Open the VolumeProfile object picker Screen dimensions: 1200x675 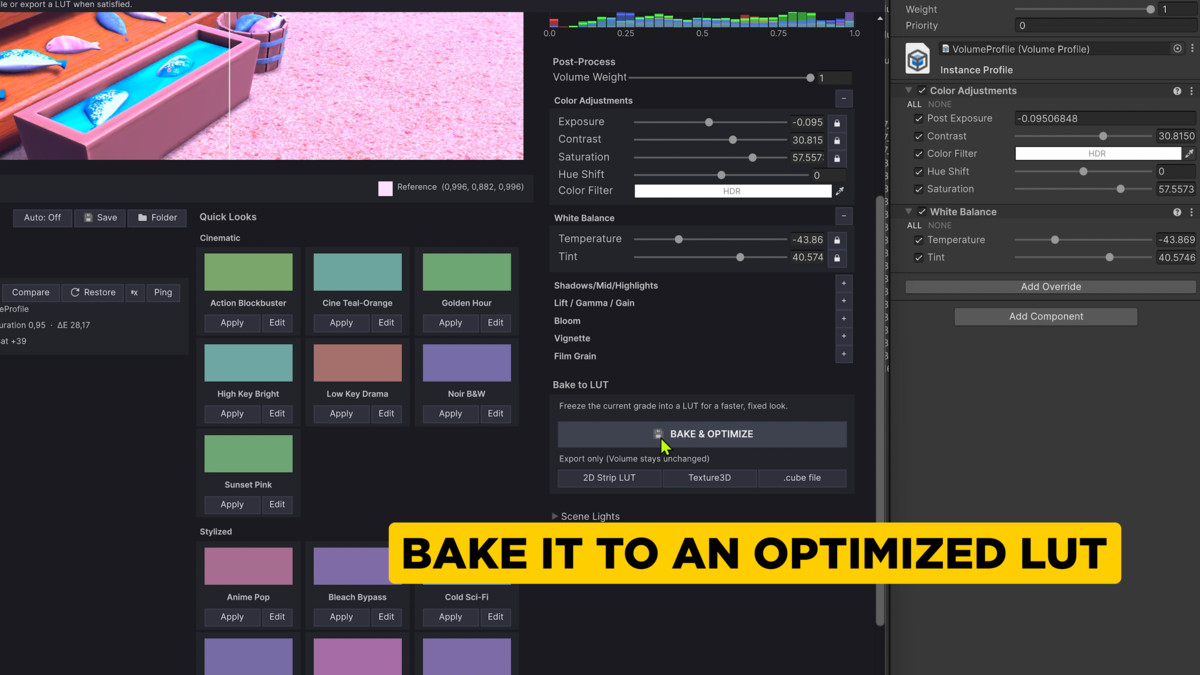1177,49
